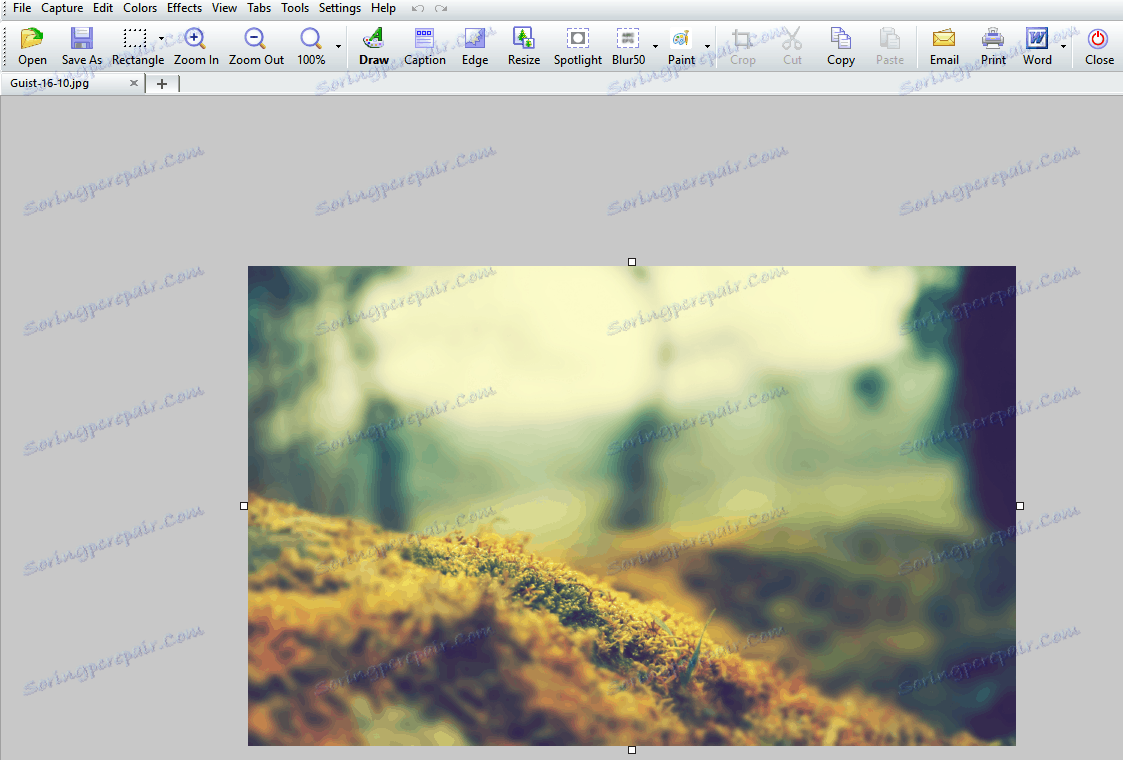
Task: Click the moss photo on the canvas
Action: click(632, 506)
